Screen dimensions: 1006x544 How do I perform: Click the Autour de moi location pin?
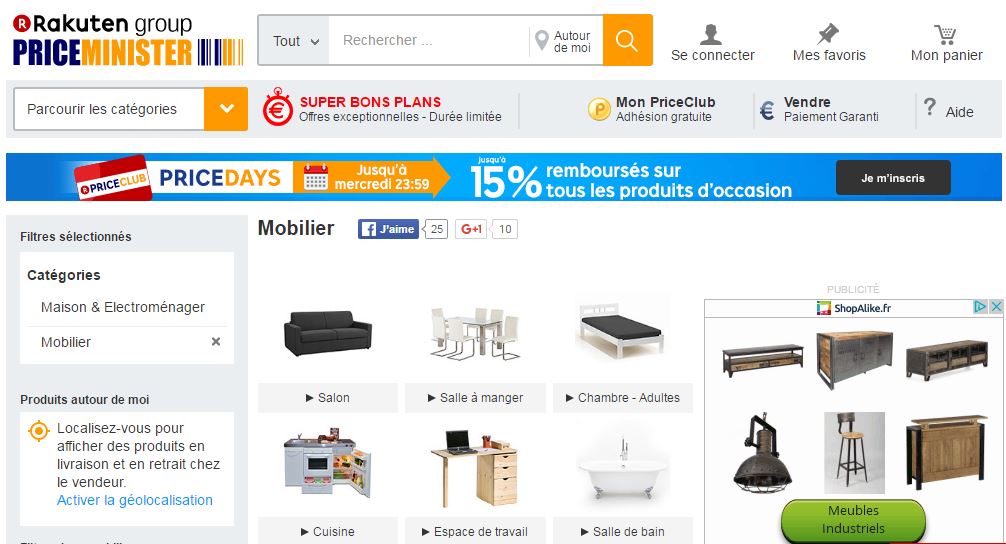(541, 41)
